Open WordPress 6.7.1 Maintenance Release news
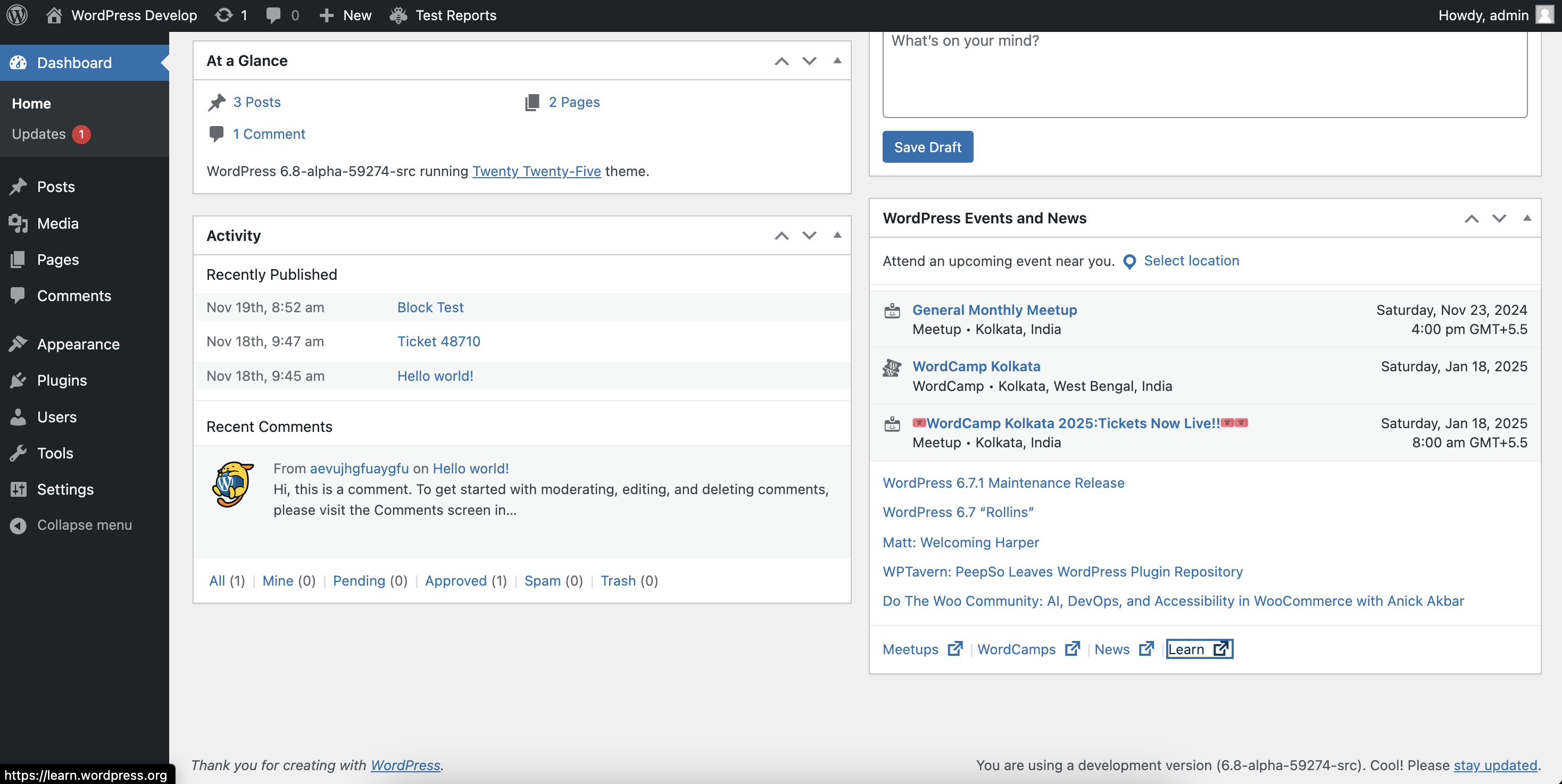Screen dimensions: 1562x784 click(1003, 482)
